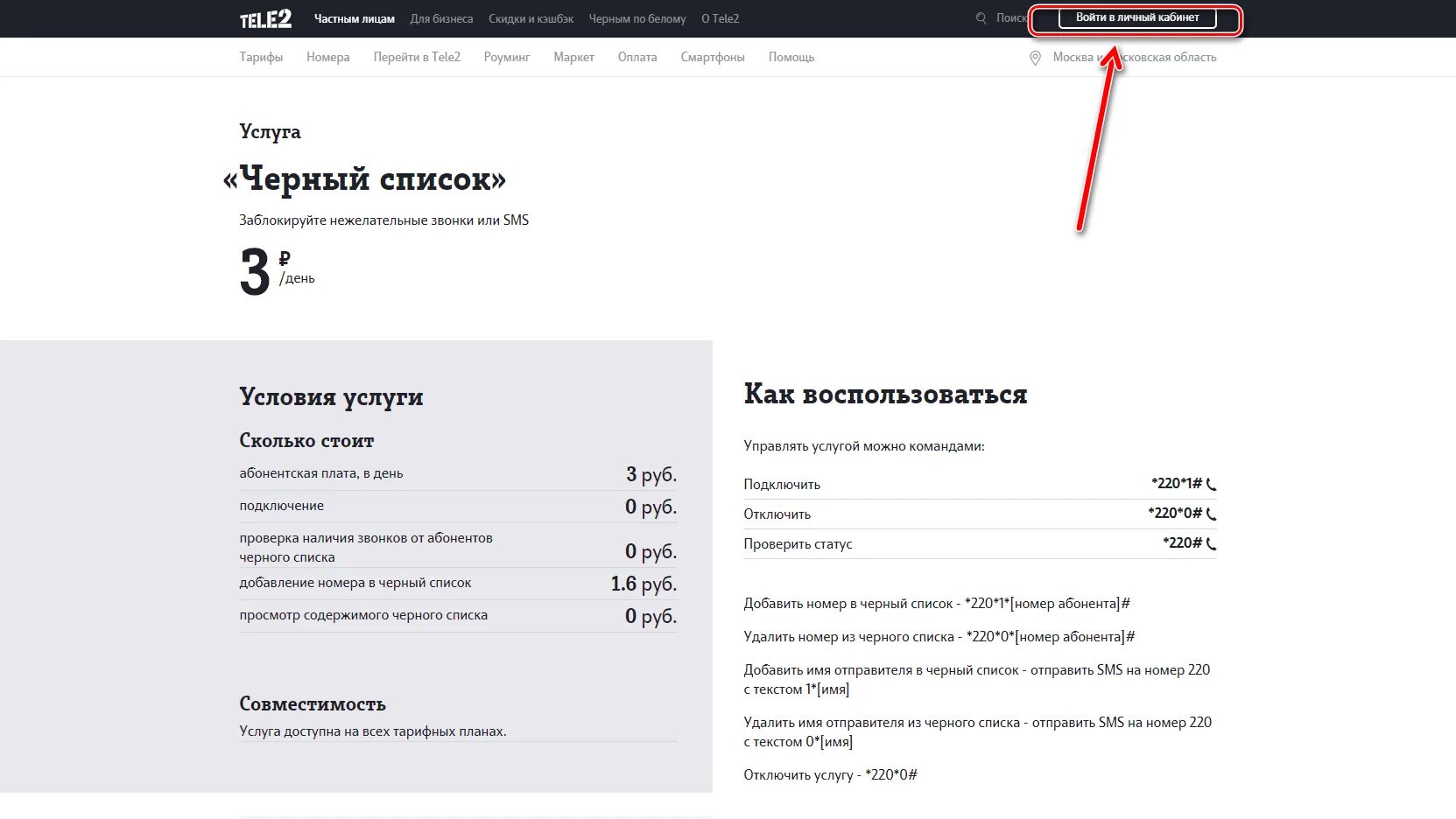The image size is (1456, 819).
Task: Click the search magnifier icon
Action: (981, 18)
